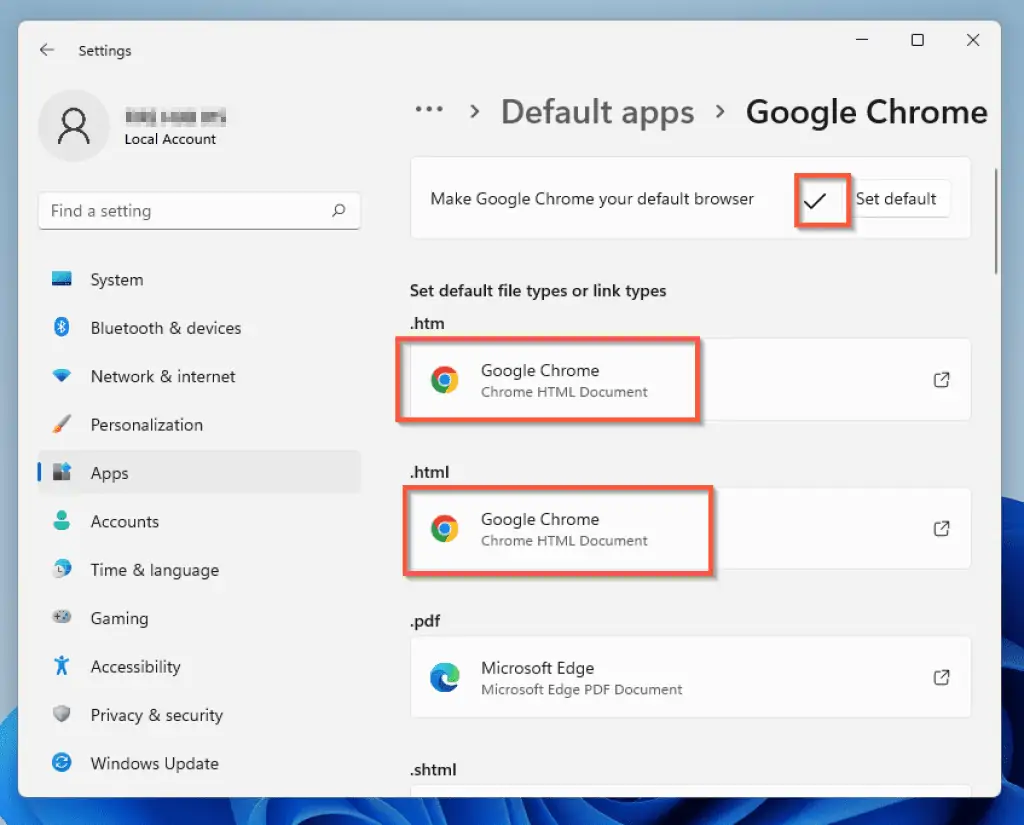The width and height of the screenshot is (1024, 825).
Task: Click the user profile avatar icon
Action: [74, 125]
